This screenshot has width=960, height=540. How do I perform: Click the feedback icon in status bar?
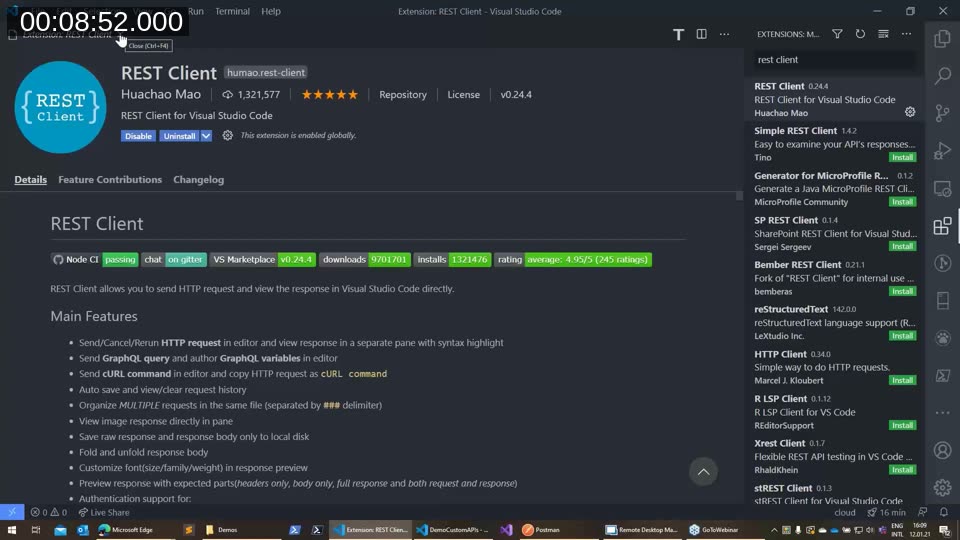tap(923, 512)
